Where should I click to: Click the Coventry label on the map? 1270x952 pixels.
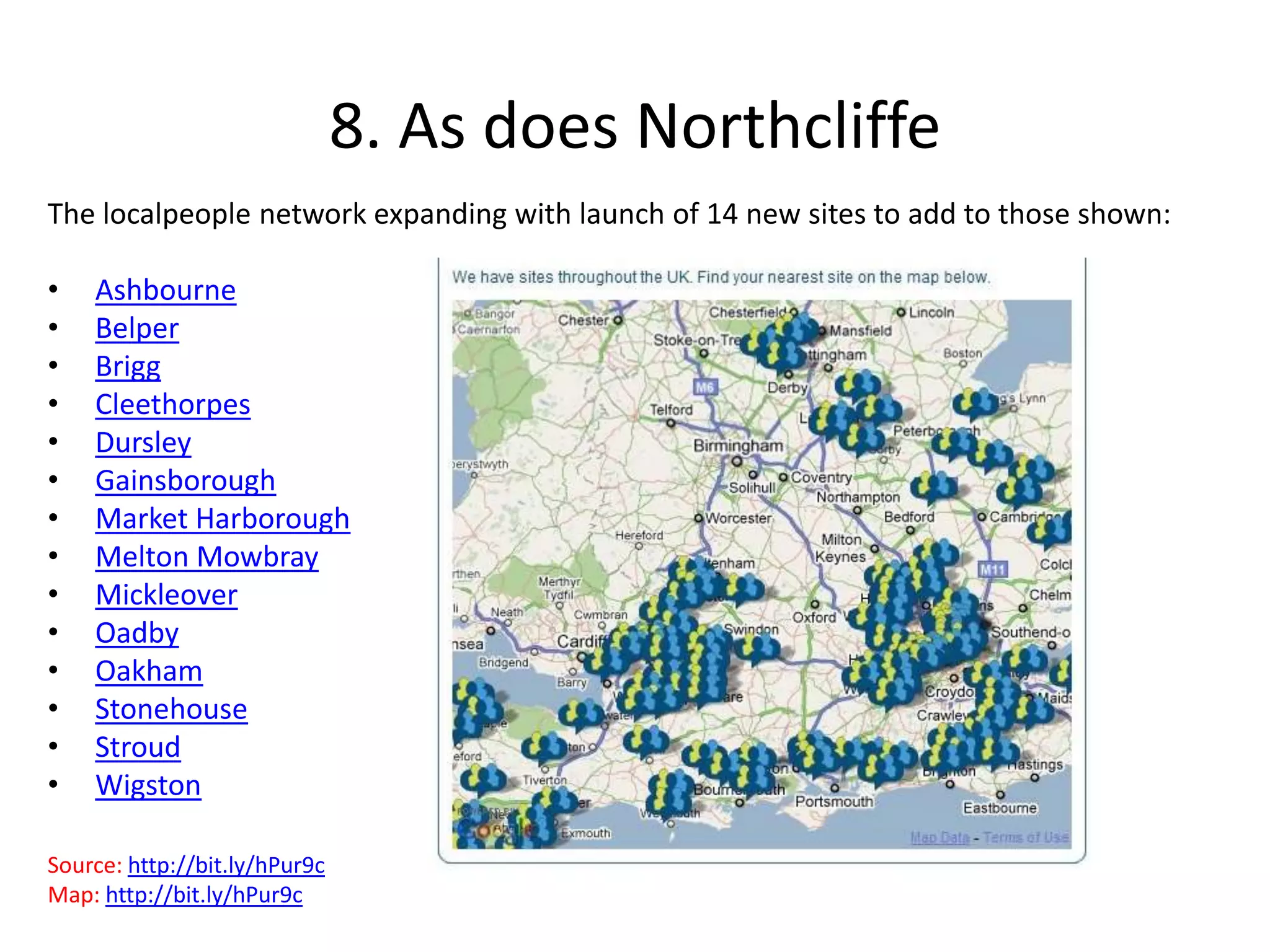[822, 477]
